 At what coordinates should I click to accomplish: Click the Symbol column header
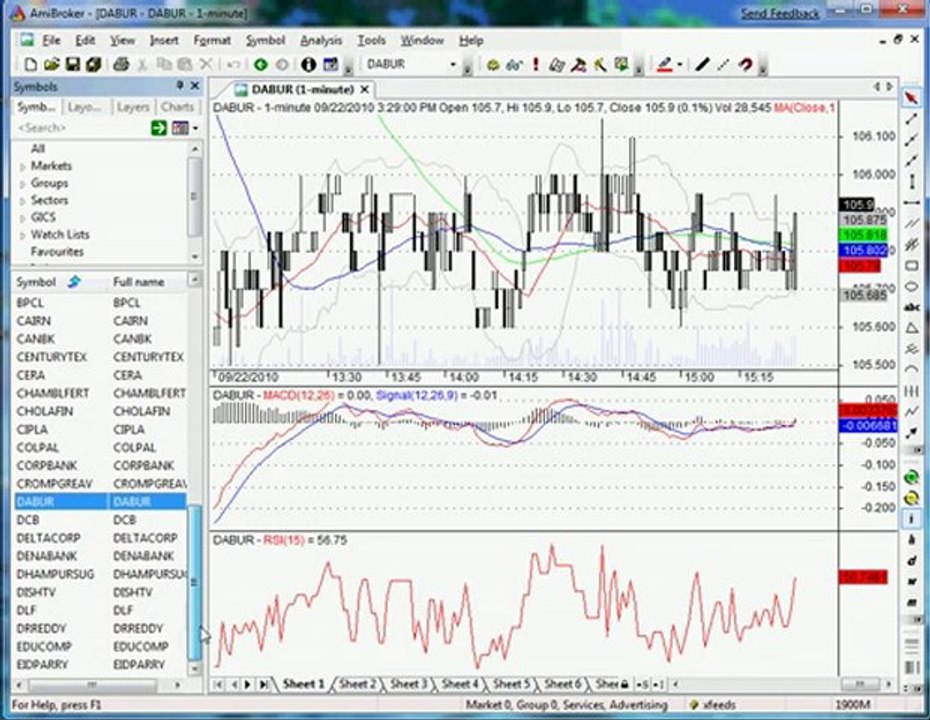click(36, 282)
